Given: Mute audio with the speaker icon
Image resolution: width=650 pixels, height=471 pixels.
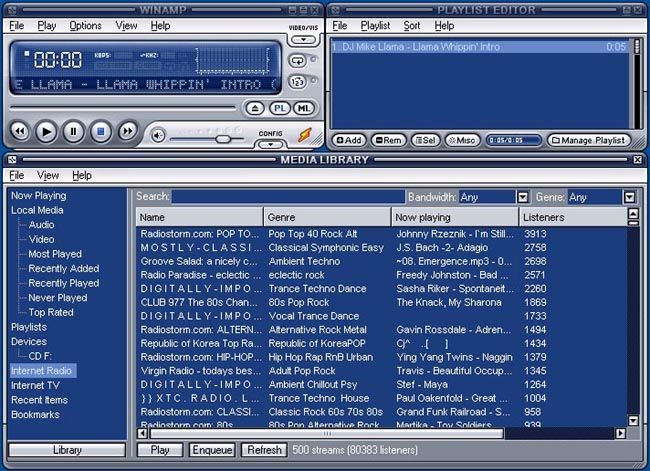Looking at the screenshot, I should [x=158, y=135].
